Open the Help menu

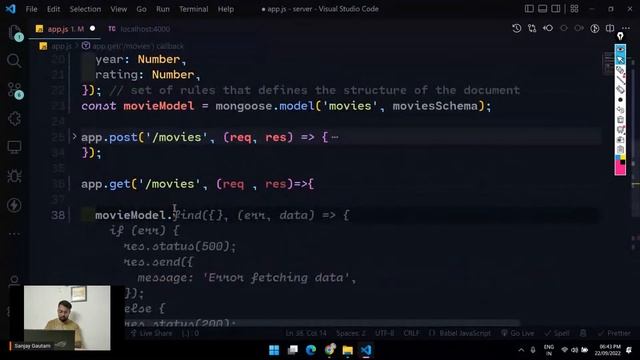pos(226,9)
